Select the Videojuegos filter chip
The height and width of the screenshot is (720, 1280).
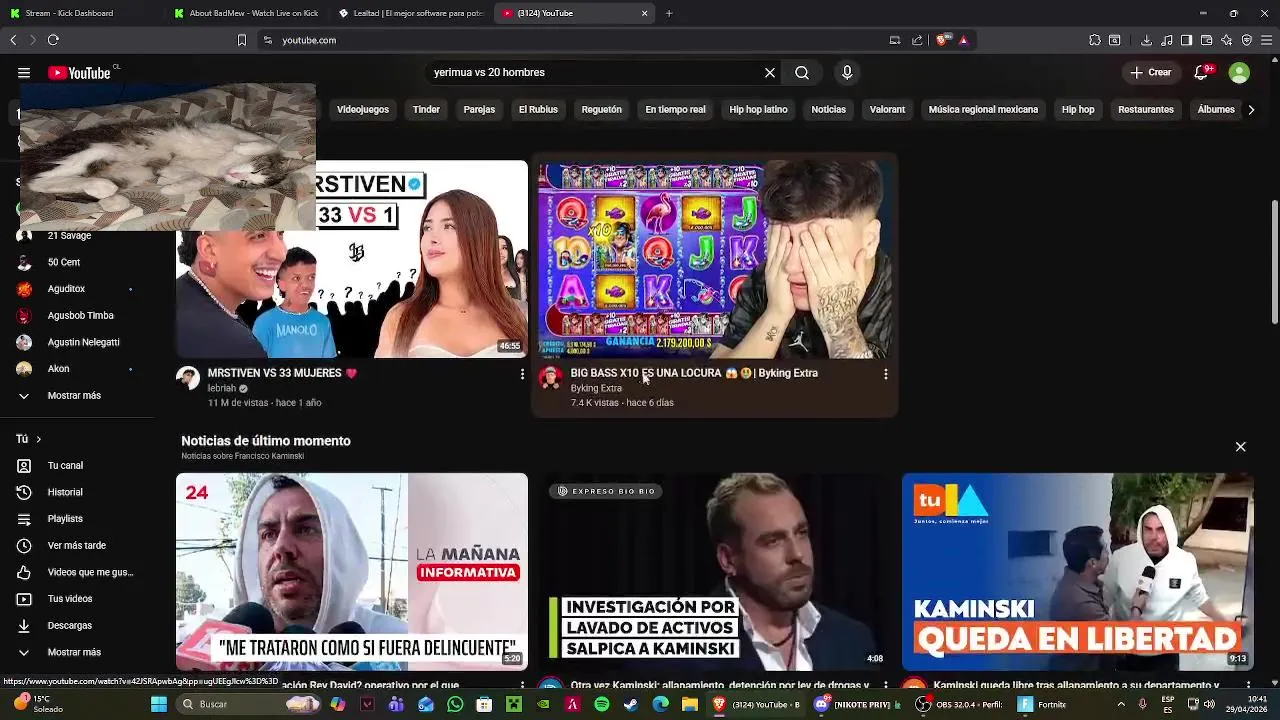click(363, 110)
